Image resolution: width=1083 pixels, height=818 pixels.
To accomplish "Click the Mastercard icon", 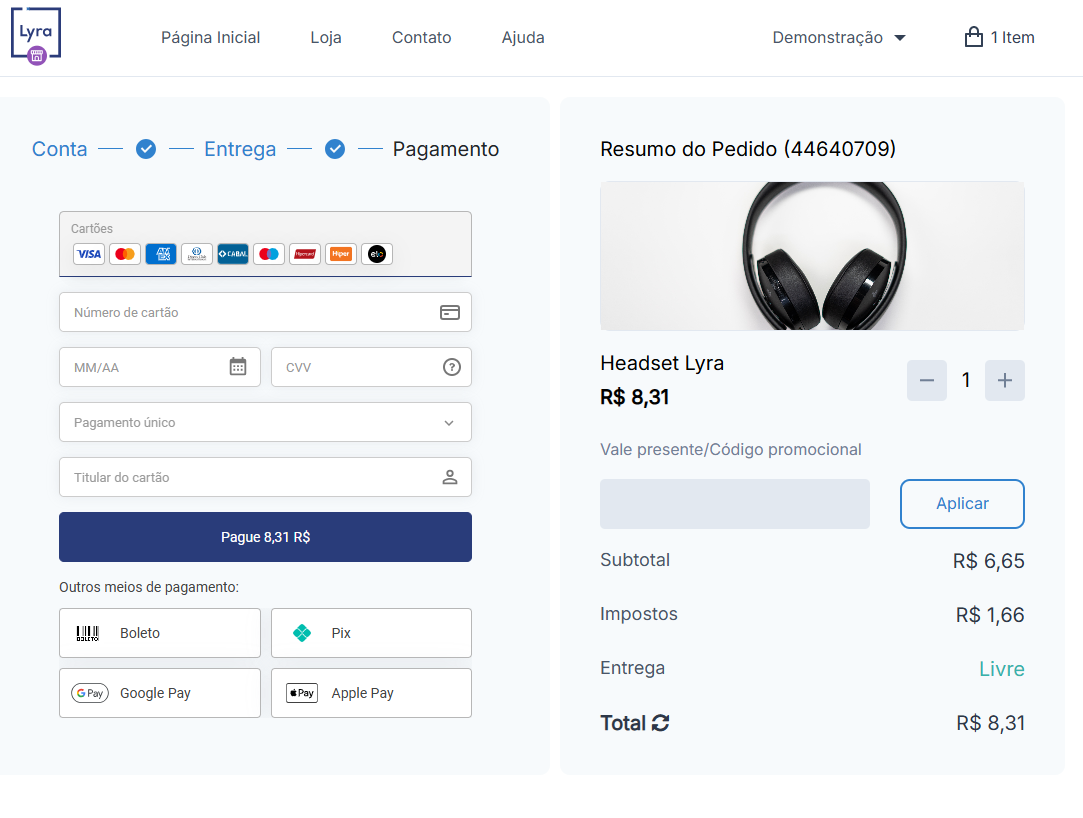I will pyautogui.click(x=125, y=254).
